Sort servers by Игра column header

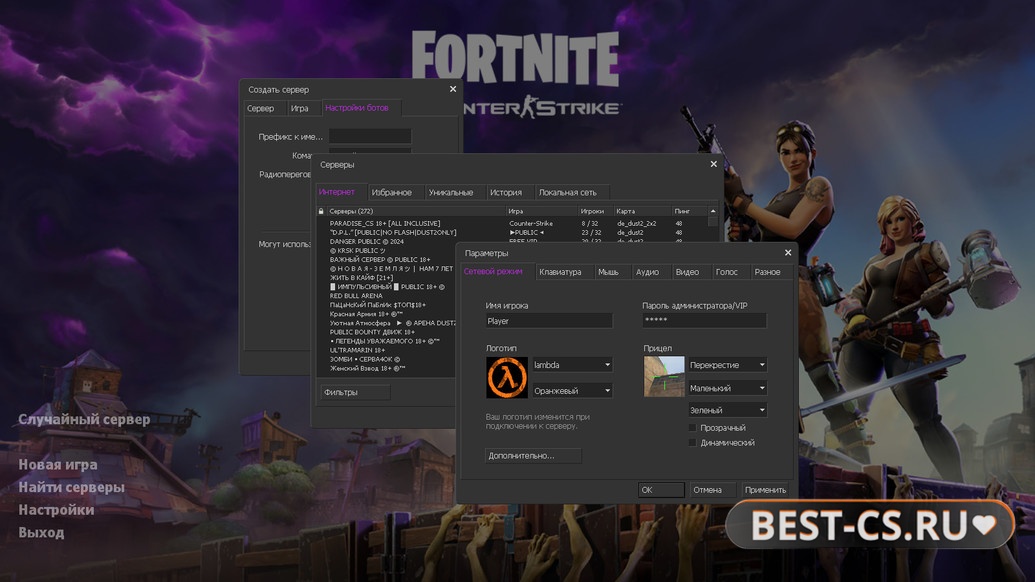coord(542,211)
